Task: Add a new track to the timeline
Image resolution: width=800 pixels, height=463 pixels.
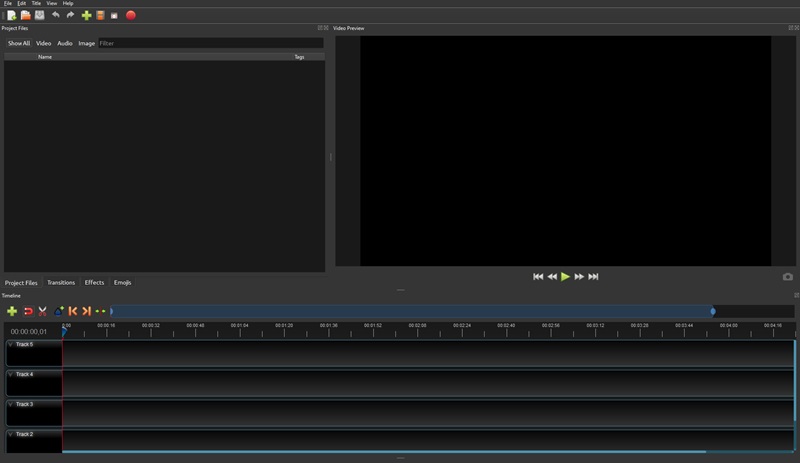Action: 12,311
